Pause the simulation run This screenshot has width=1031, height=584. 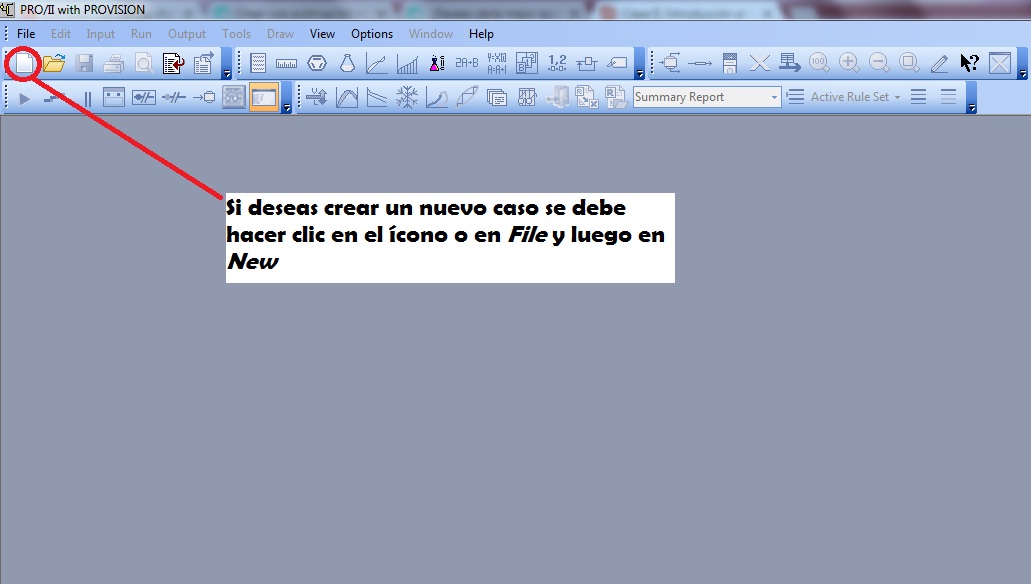[89, 97]
